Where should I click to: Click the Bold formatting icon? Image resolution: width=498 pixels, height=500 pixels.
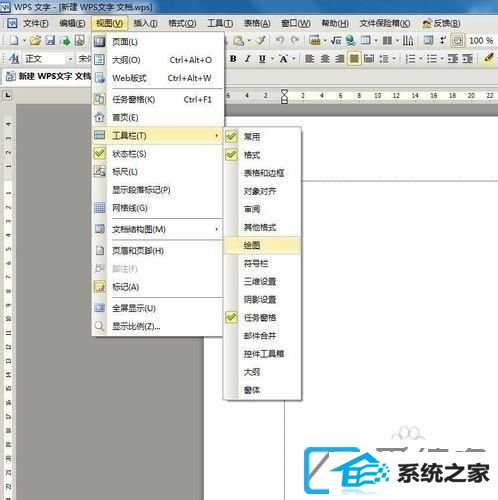click(233, 59)
